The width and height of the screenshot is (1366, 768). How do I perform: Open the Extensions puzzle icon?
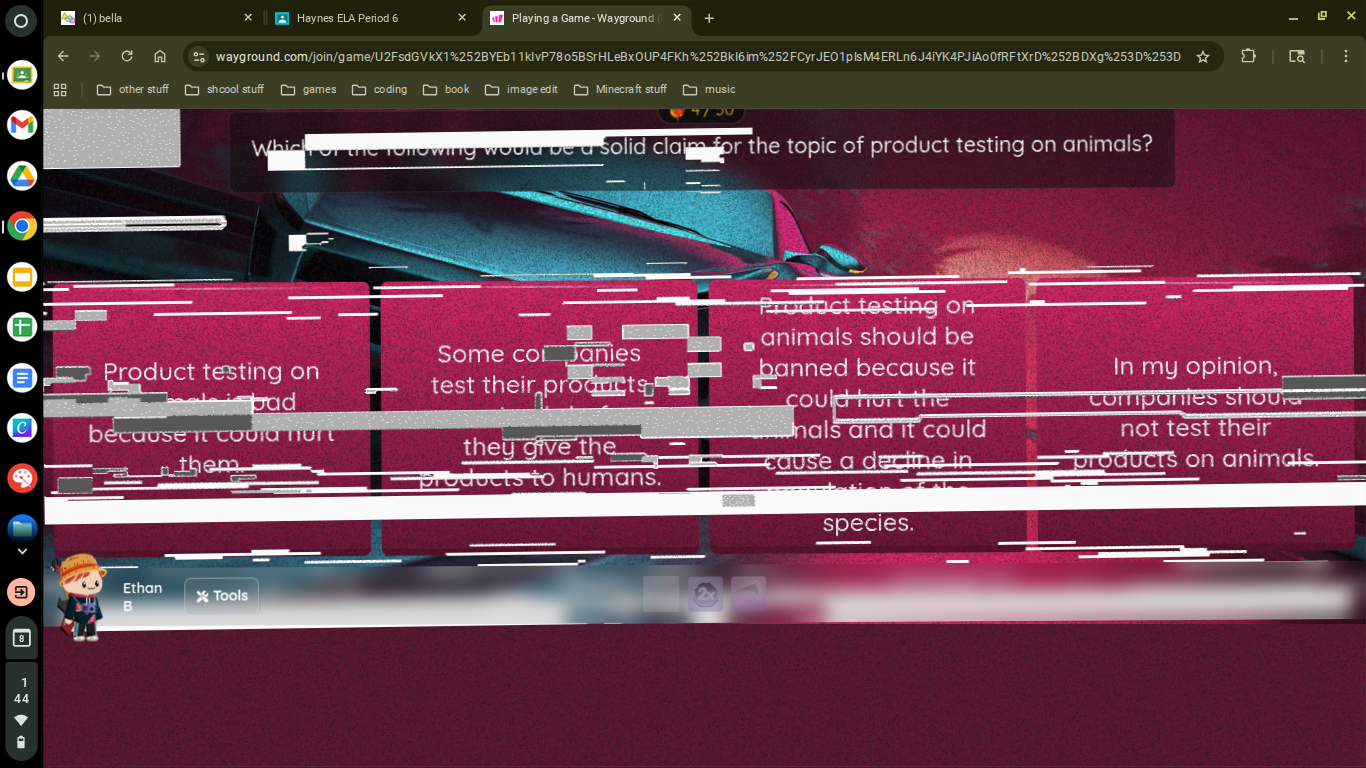coord(1248,57)
